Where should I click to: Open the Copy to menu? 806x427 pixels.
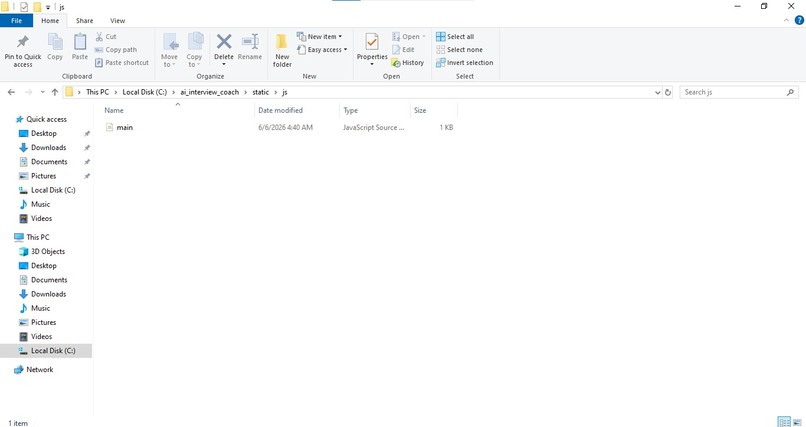pos(194,50)
